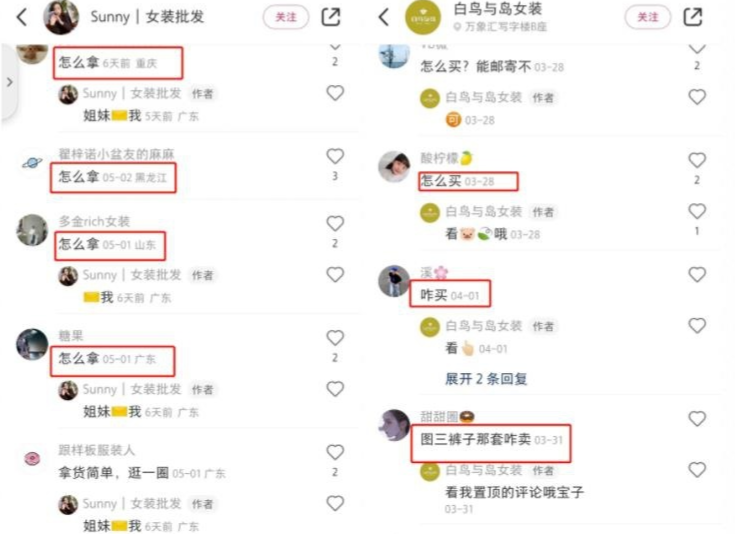The height and width of the screenshot is (534, 735).
Task: Like 酸柠檬's 怎么买 comment
Action: click(697, 160)
